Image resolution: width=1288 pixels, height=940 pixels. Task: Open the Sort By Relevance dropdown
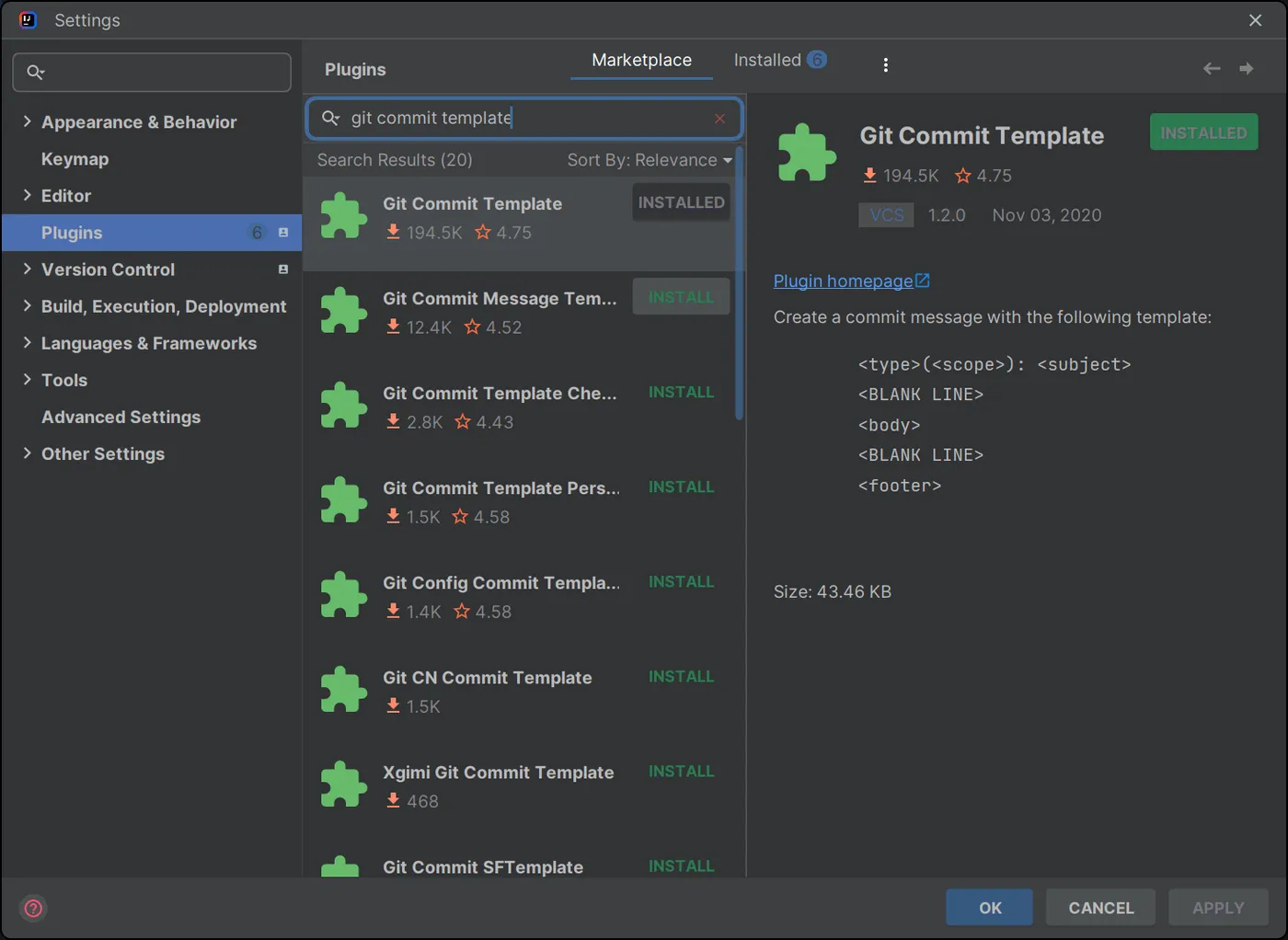point(650,160)
